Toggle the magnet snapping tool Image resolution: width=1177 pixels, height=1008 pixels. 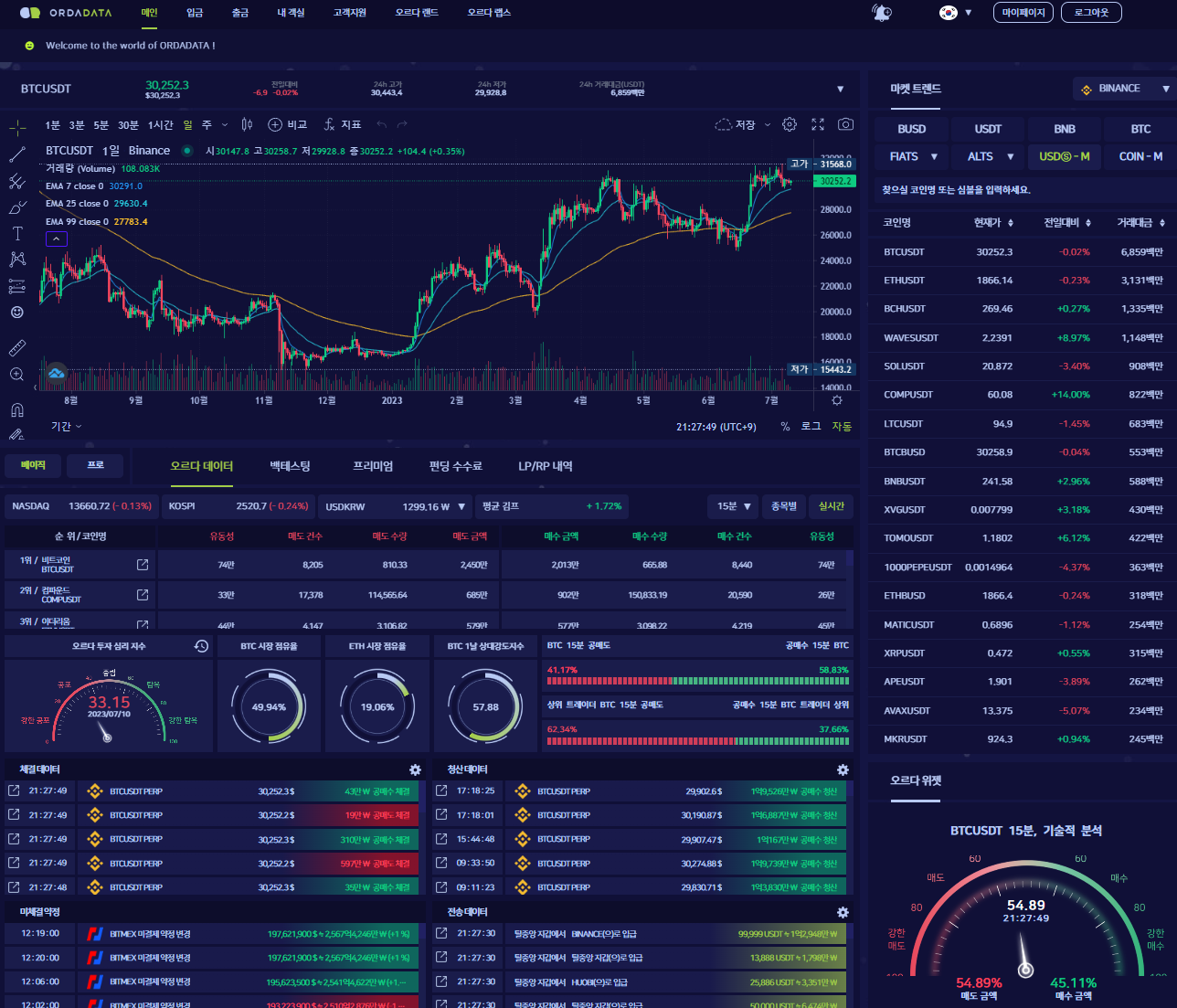click(17, 409)
